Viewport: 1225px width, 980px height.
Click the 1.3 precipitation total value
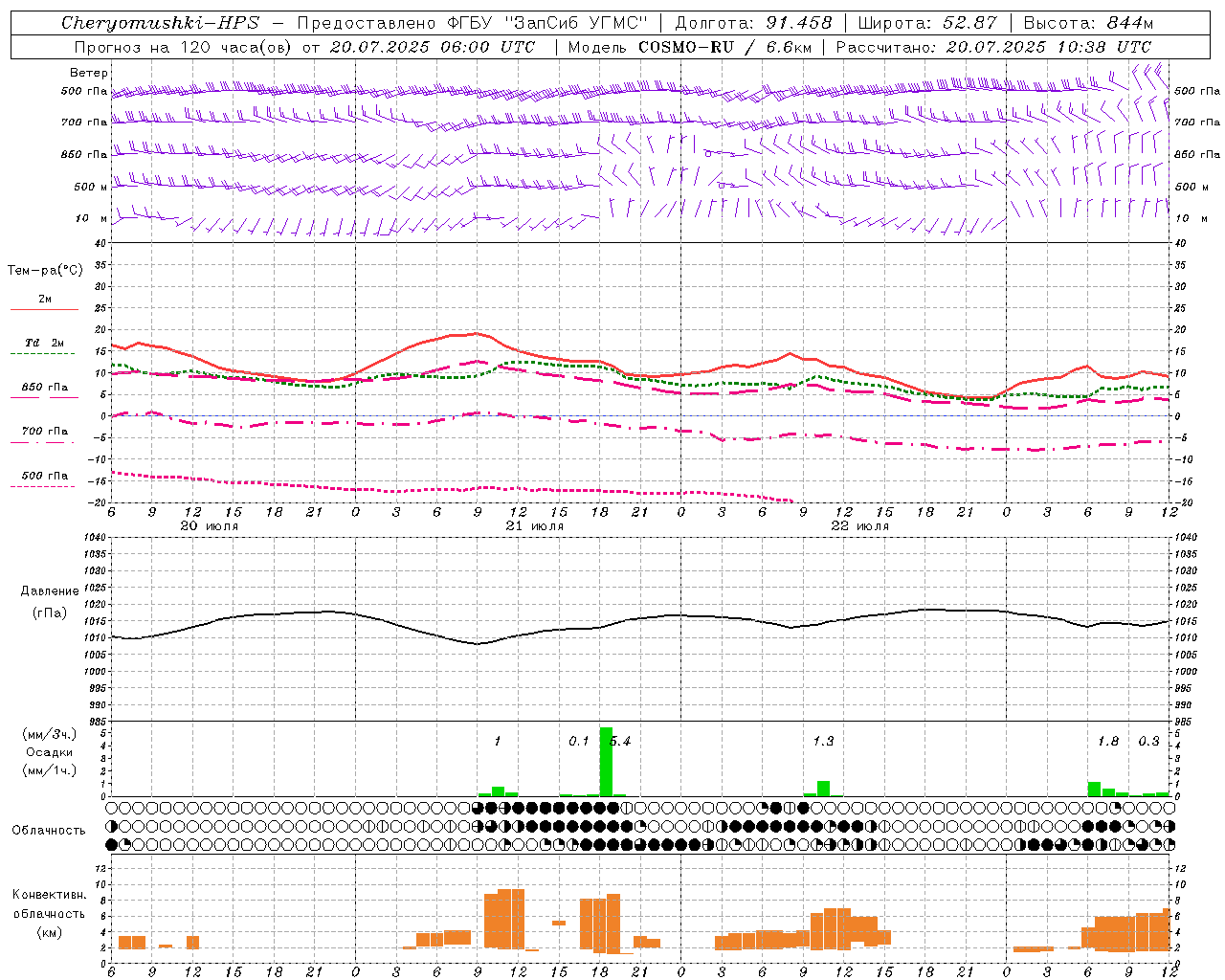click(x=823, y=741)
